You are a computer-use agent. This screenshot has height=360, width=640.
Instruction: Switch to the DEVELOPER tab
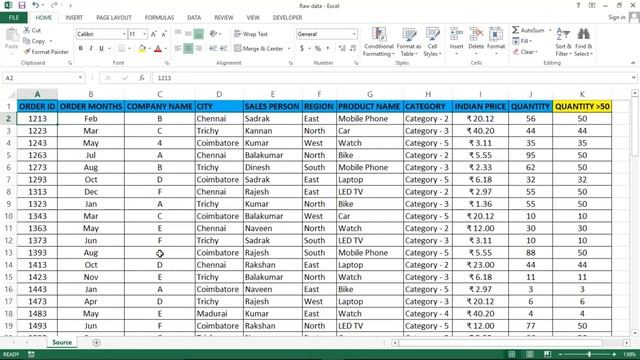click(287, 18)
